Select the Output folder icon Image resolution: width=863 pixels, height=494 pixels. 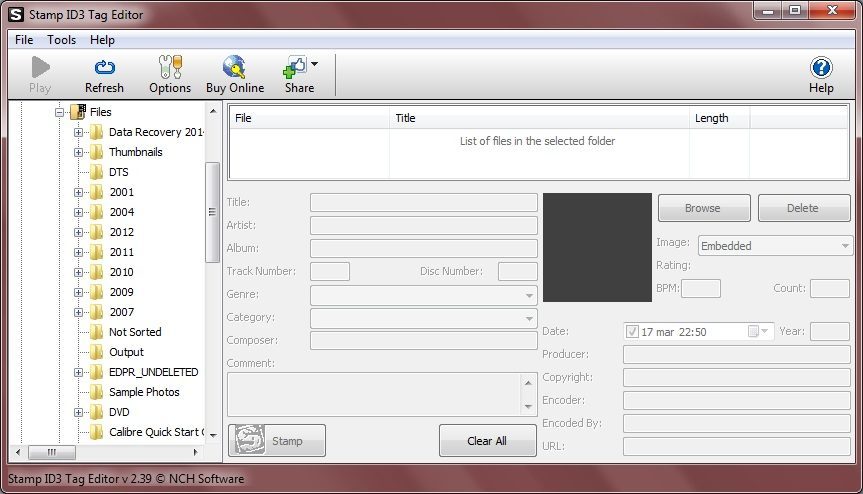click(97, 352)
